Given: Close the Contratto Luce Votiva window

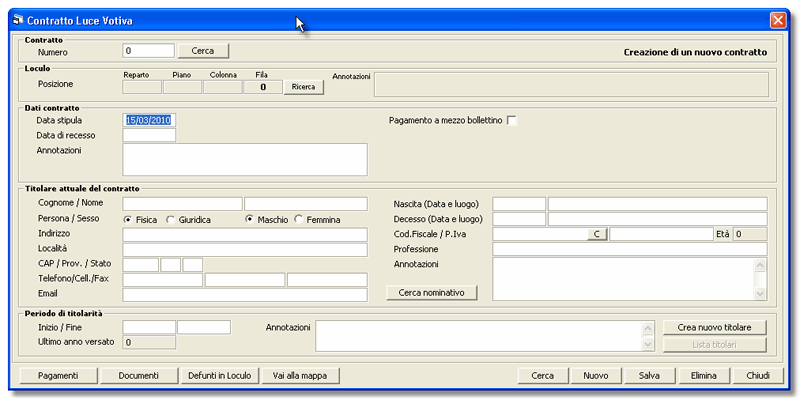Looking at the screenshot, I should [778, 21].
